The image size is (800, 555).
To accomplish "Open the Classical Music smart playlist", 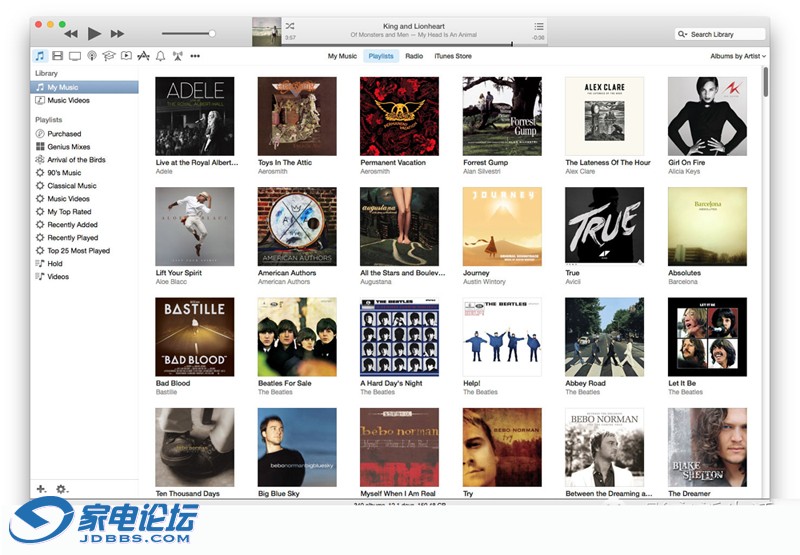I will tap(84, 186).
